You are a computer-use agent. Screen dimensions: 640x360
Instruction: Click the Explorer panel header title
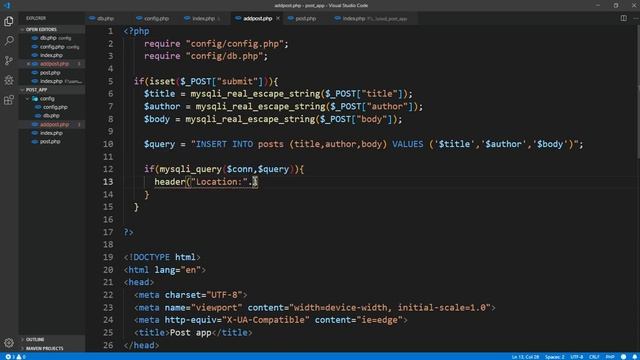[x=36, y=18]
